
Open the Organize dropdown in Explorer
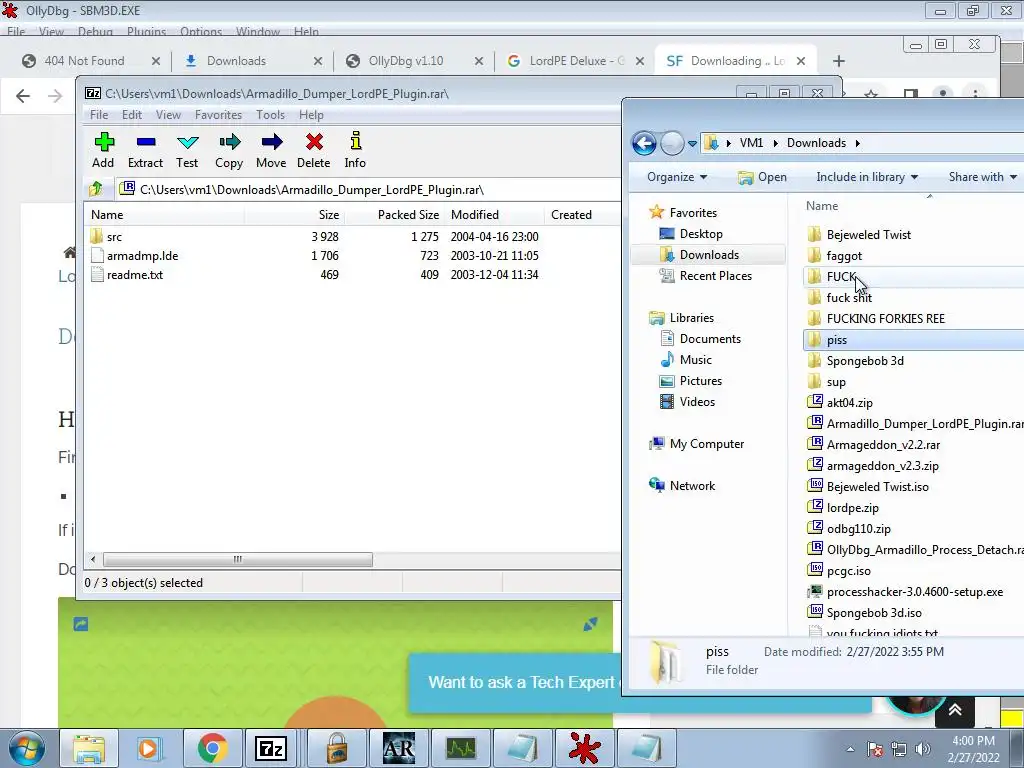point(677,177)
